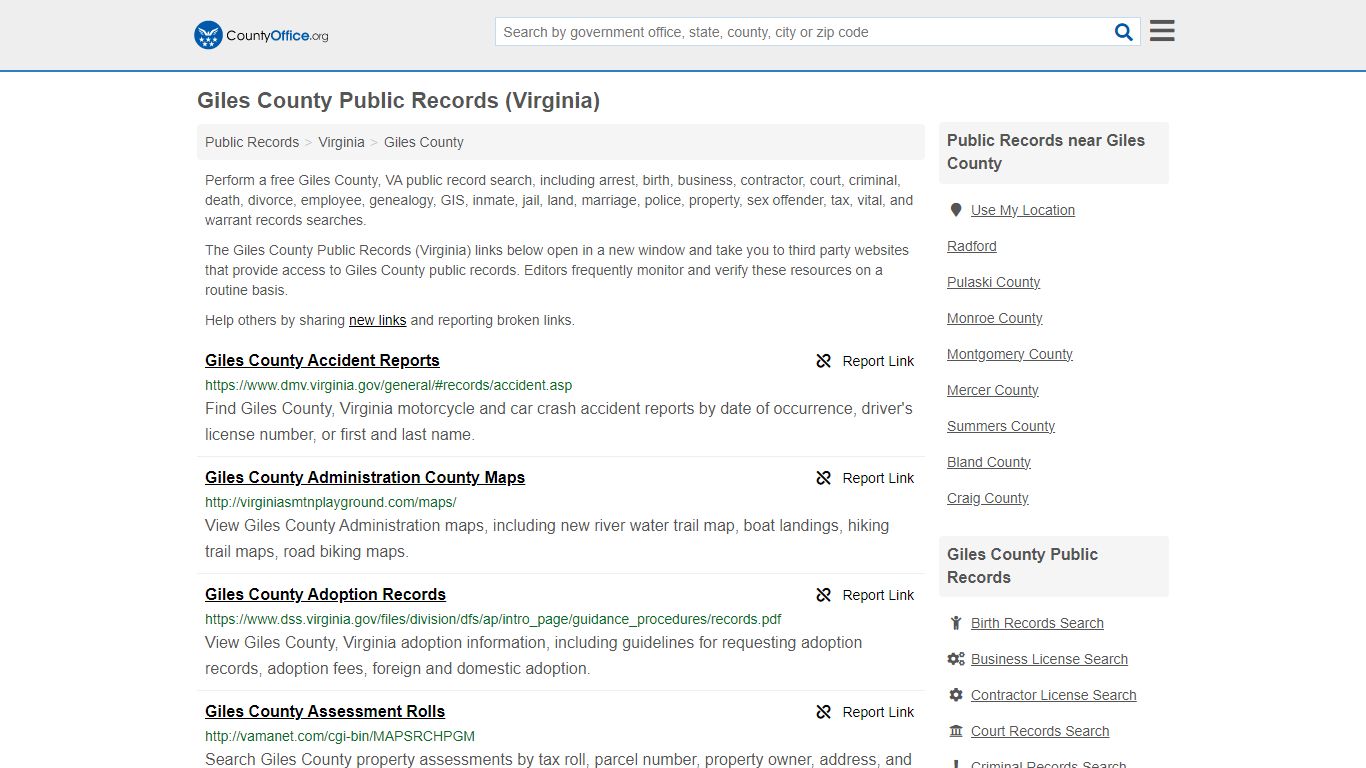Open Birth Records Search
This screenshot has width=1366, height=768.
tap(1037, 623)
